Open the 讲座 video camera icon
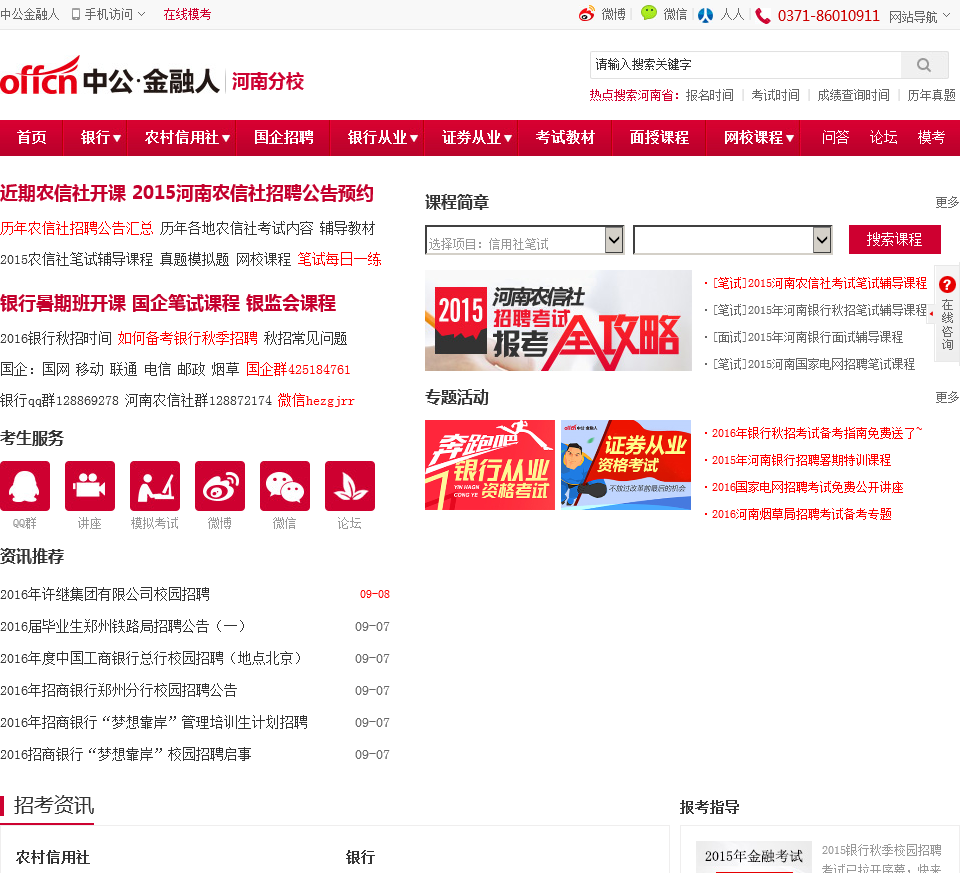 coord(90,485)
